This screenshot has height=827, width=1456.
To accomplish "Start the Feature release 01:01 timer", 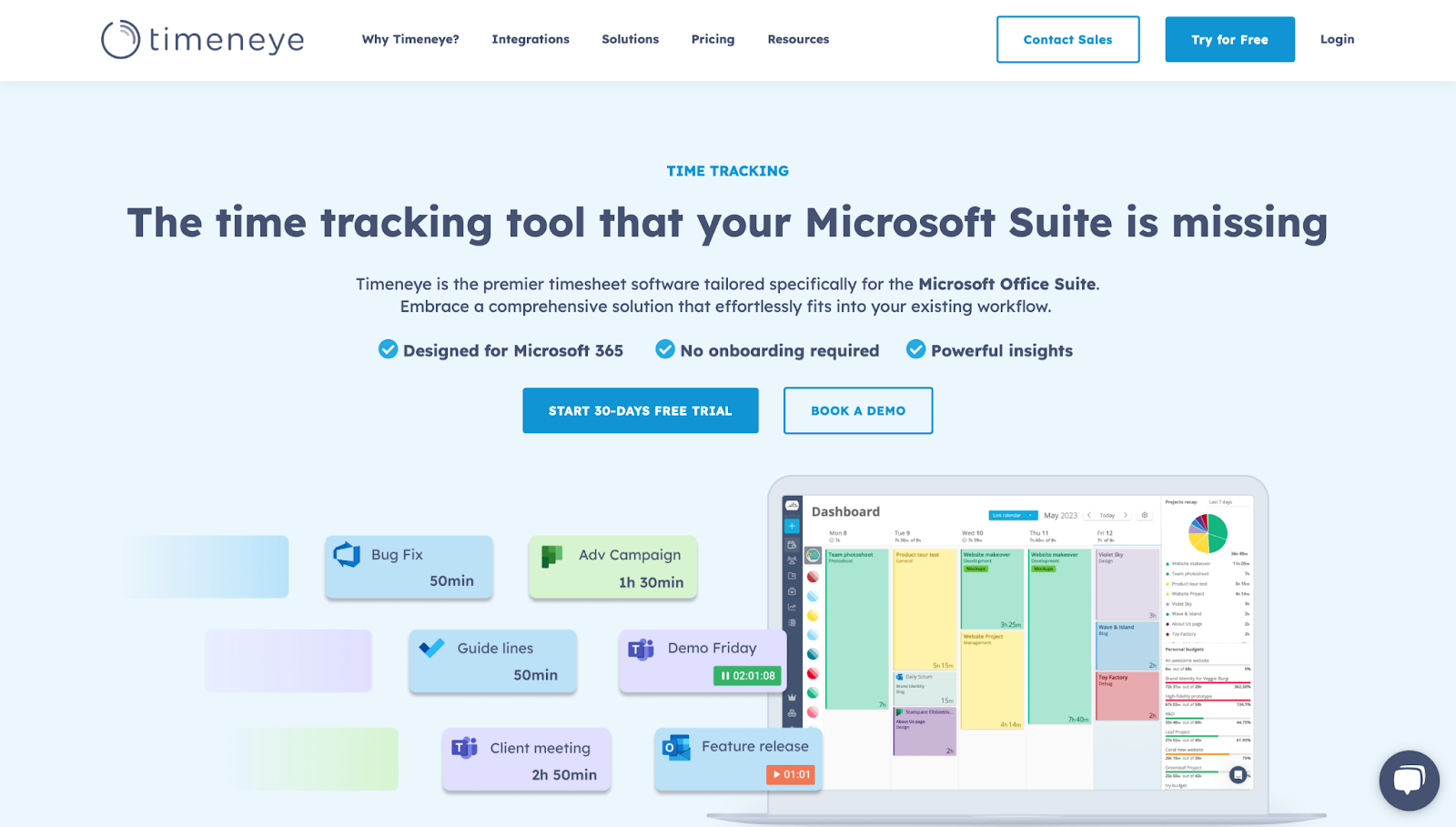I will [x=791, y=774].
